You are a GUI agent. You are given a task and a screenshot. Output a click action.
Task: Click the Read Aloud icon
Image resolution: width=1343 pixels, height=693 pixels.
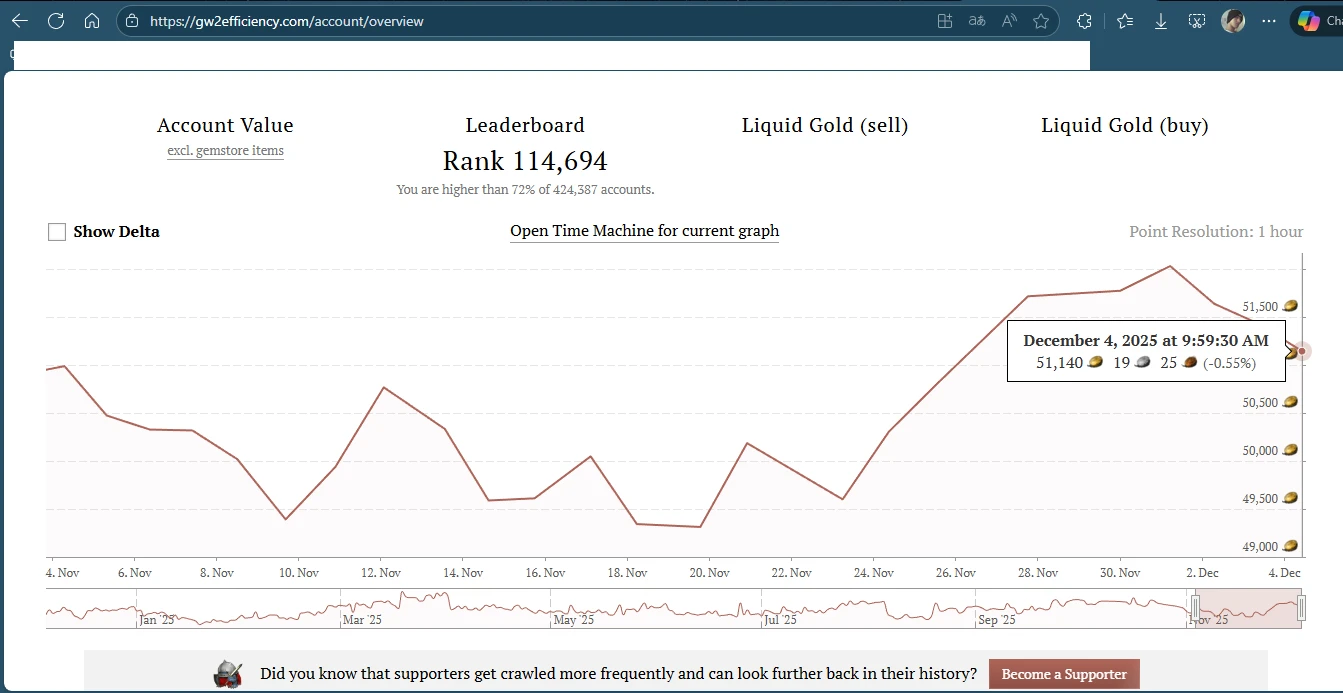[x=1009, y=21]
